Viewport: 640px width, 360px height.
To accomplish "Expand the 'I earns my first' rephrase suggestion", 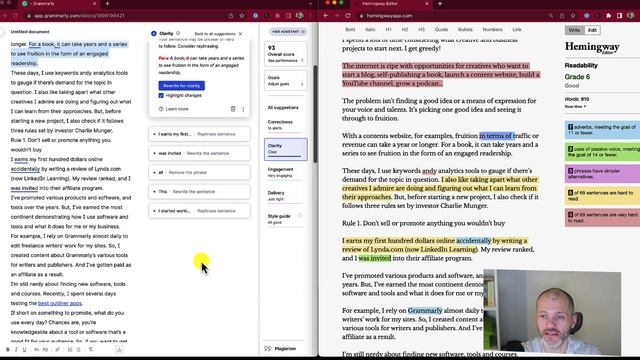I will [x=199, y=134].
